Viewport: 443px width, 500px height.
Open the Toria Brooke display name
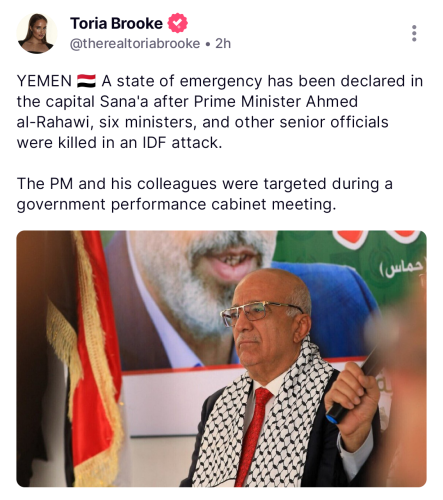(x=116, y=23)
